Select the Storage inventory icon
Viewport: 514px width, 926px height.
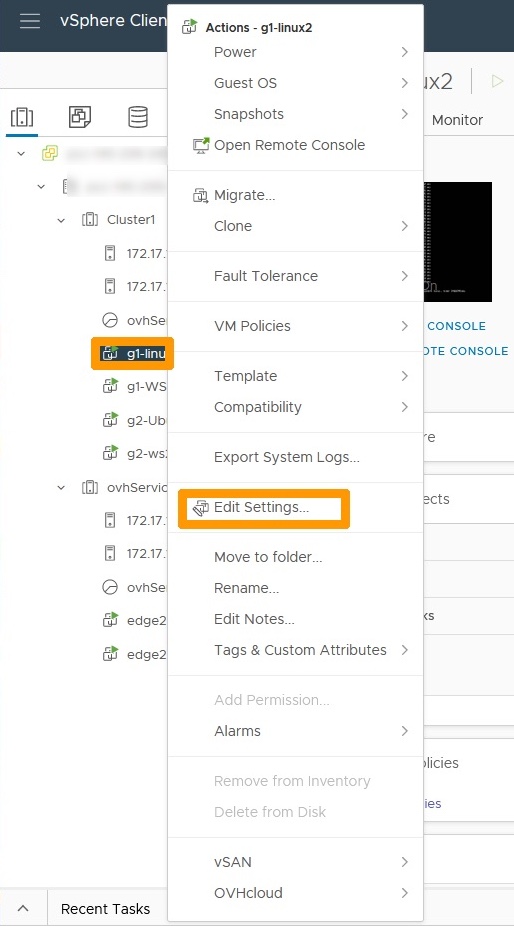(138, 117)
